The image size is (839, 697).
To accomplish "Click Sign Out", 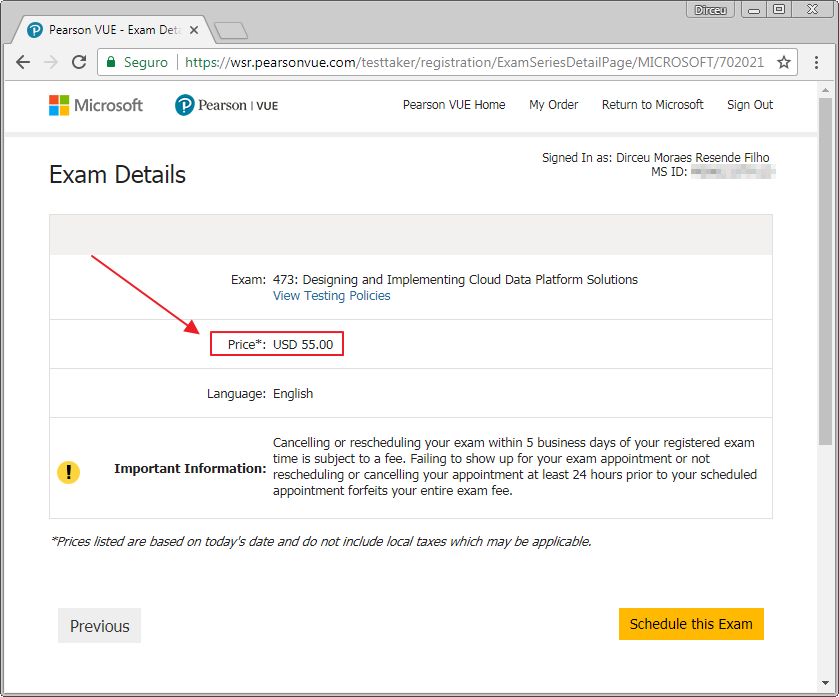I will click(750, 105).
